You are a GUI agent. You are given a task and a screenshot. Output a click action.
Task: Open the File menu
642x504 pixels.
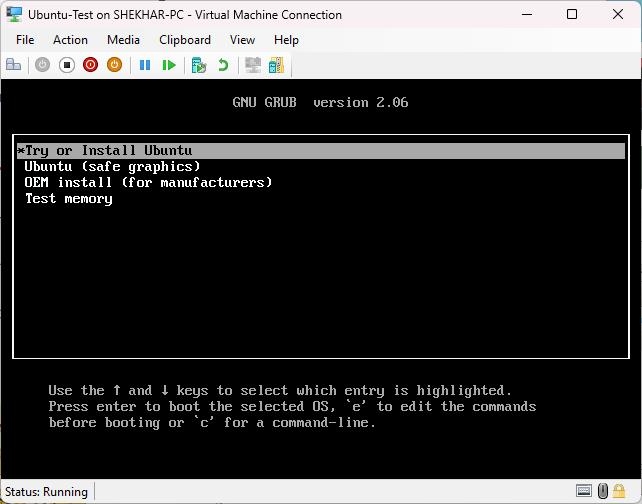25,40
